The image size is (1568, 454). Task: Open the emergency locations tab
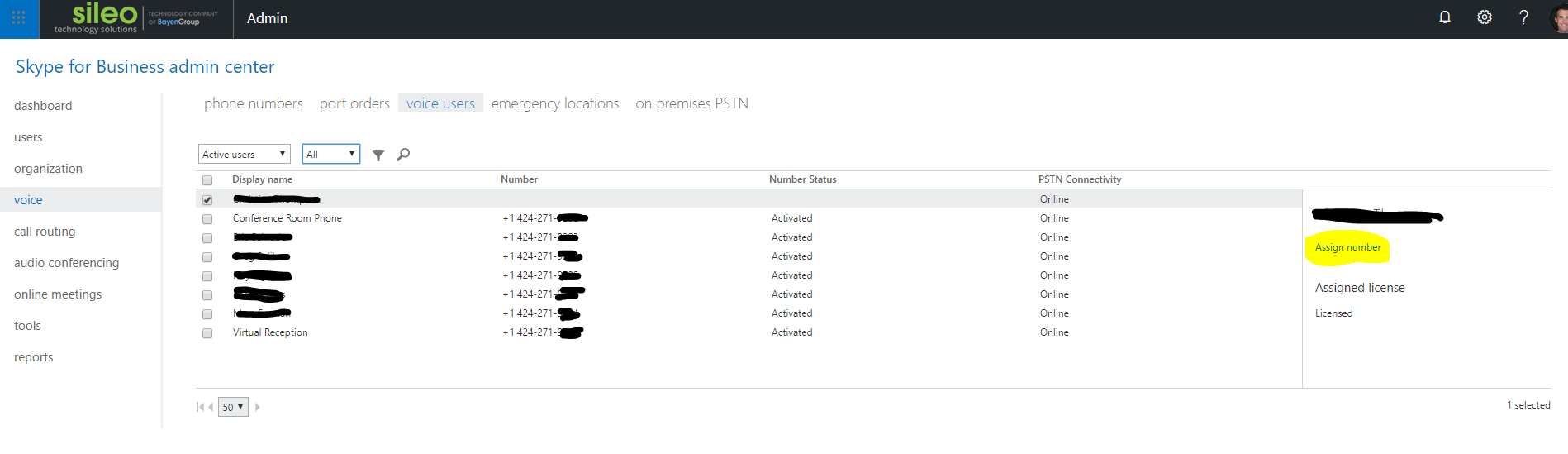pos(555,103)
